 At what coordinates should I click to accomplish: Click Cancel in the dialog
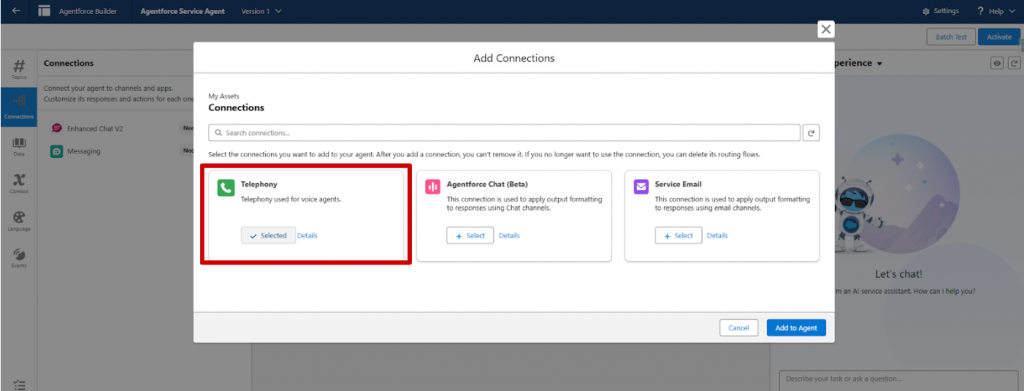coord(739,328)
